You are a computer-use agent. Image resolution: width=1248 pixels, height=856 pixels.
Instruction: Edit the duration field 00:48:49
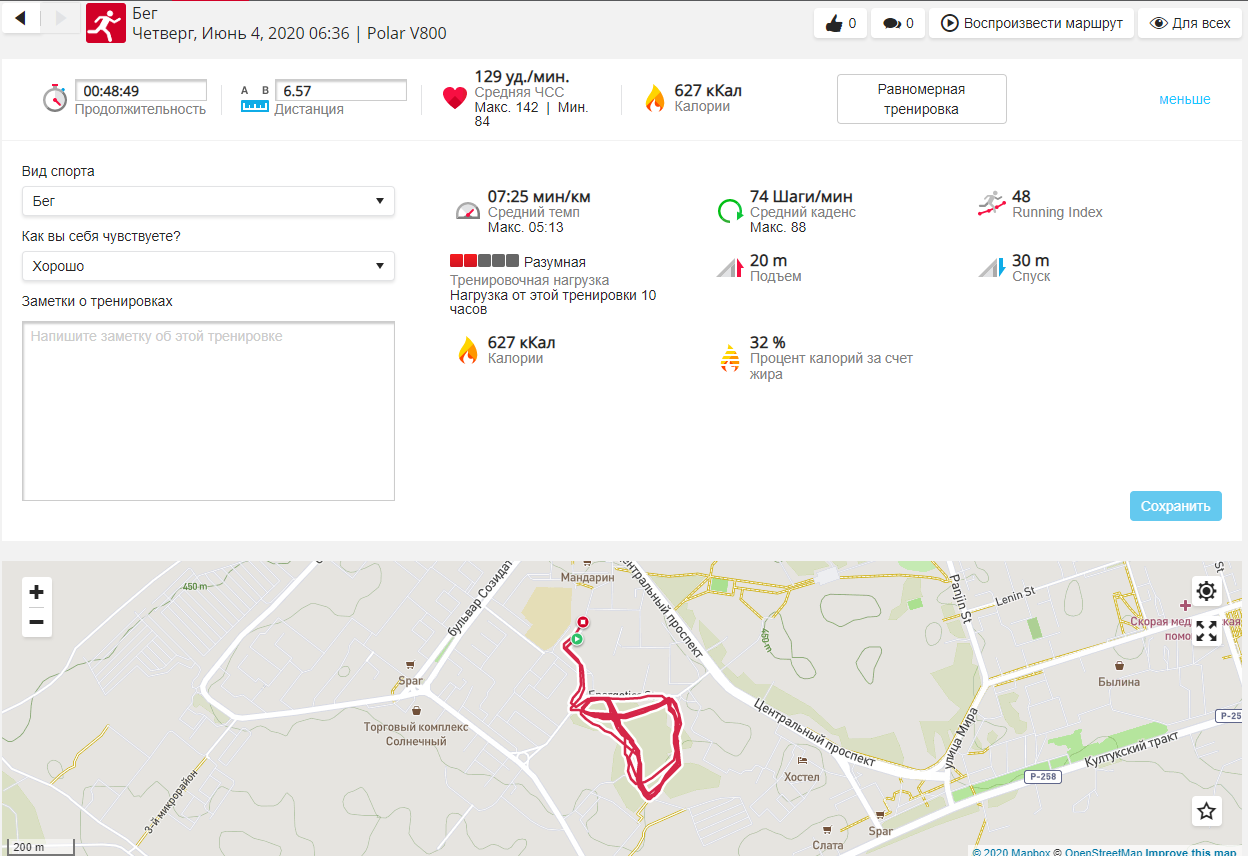pyautogui.click(x=141, y=90)
